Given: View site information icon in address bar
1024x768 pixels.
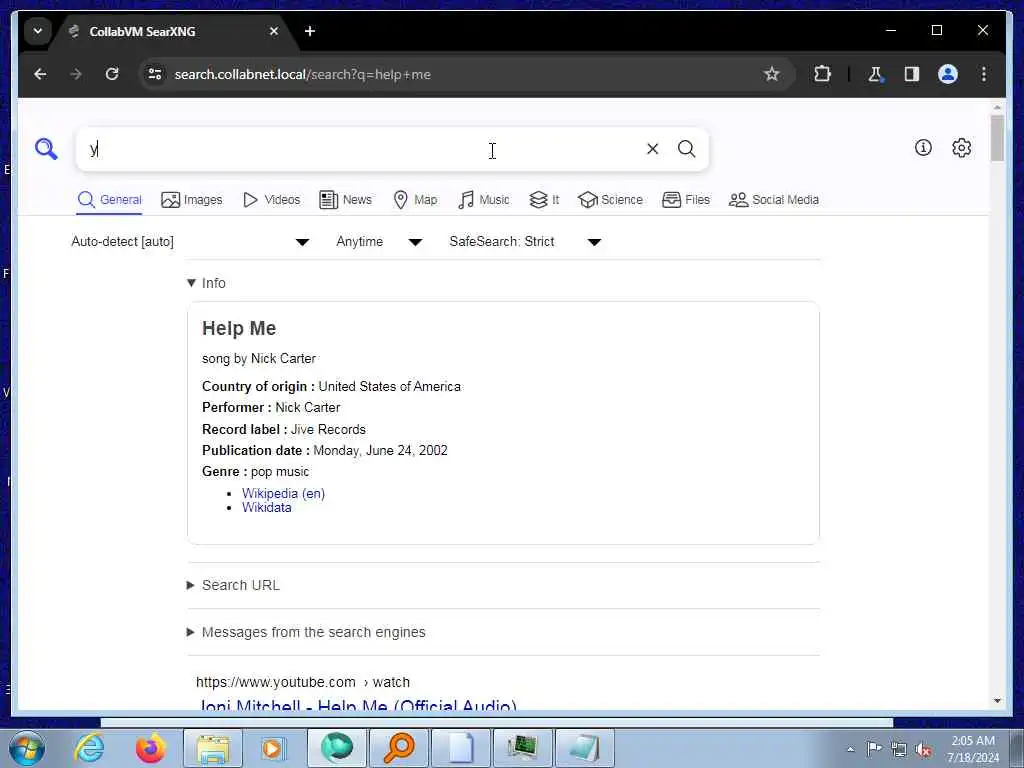Looking at the screenshot, I should coord(155,74).
